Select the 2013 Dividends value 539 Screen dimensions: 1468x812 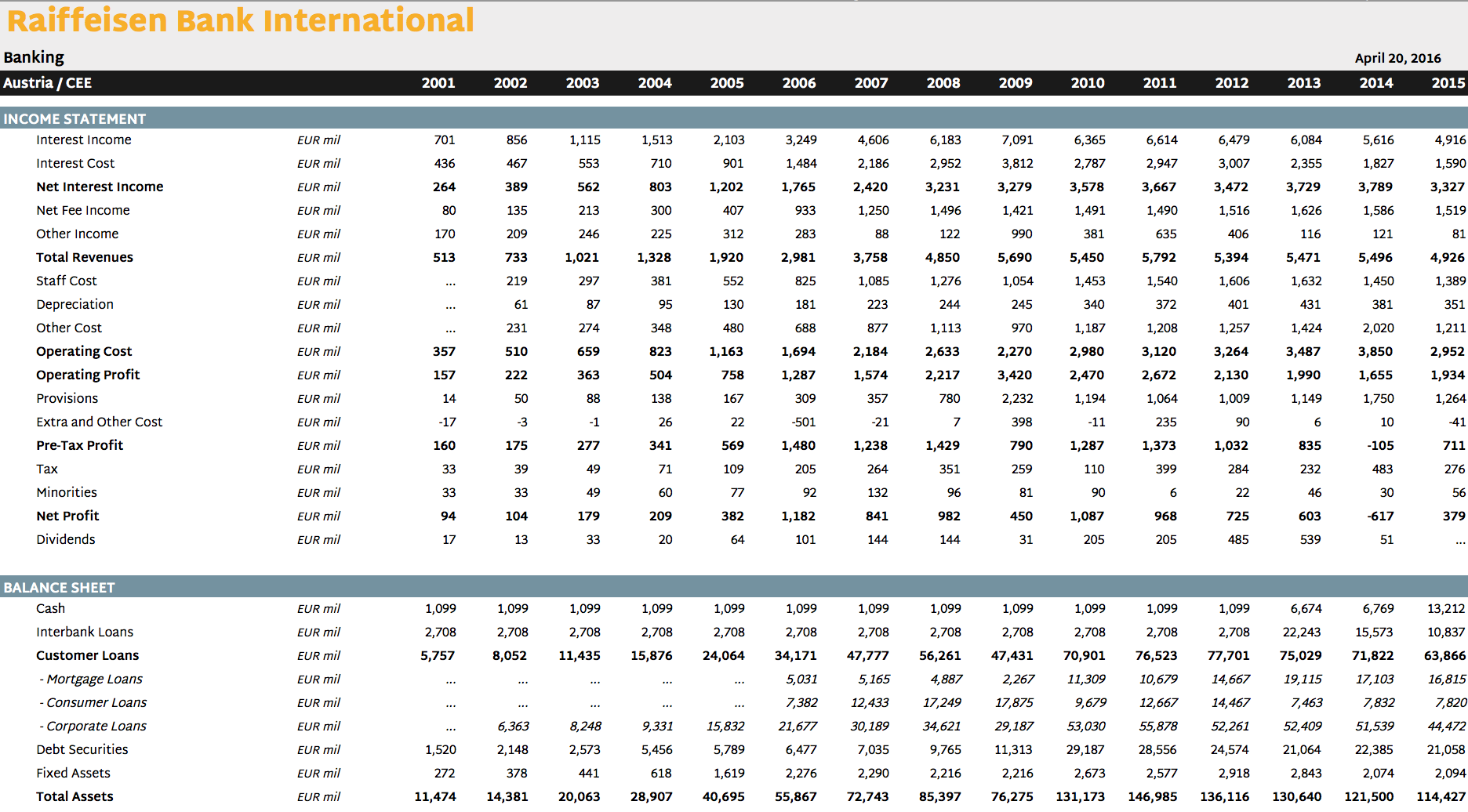(1310, 539)
